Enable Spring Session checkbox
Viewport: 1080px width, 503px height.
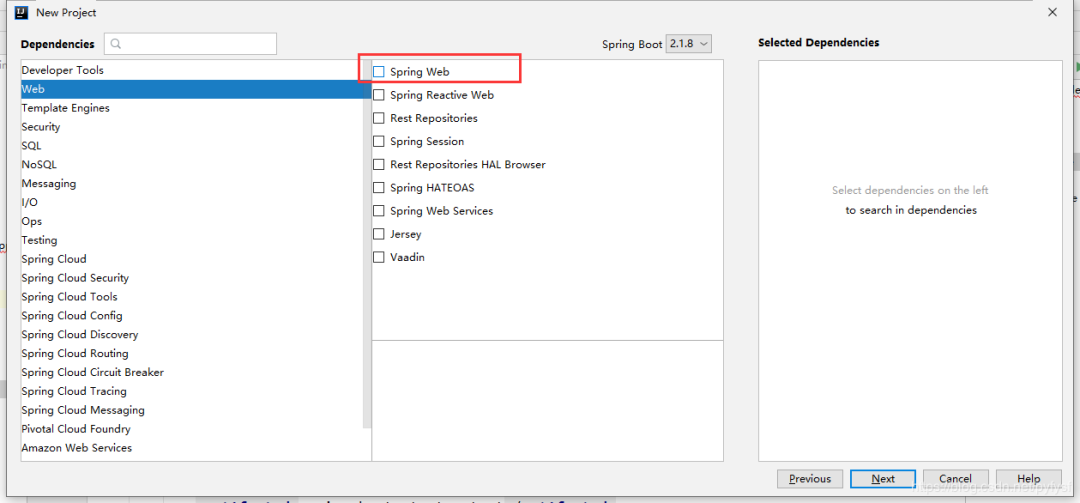379,141
